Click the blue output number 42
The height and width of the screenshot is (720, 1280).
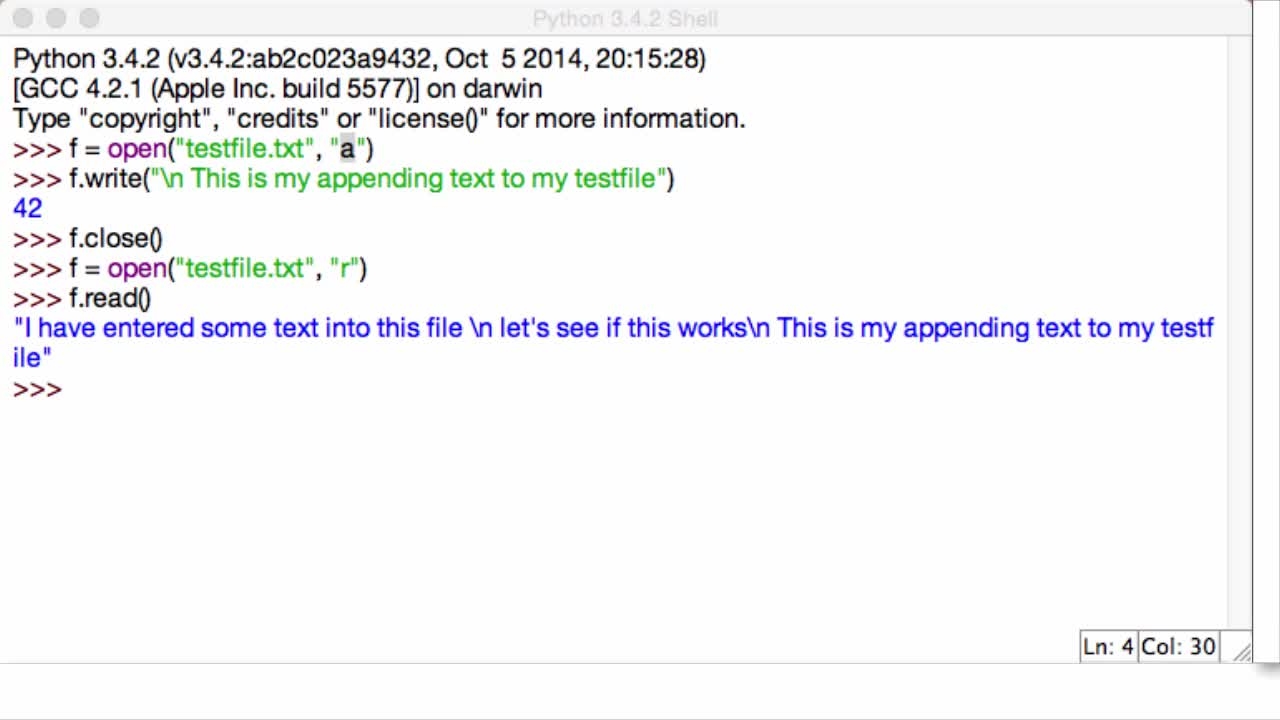click(28, 209)
